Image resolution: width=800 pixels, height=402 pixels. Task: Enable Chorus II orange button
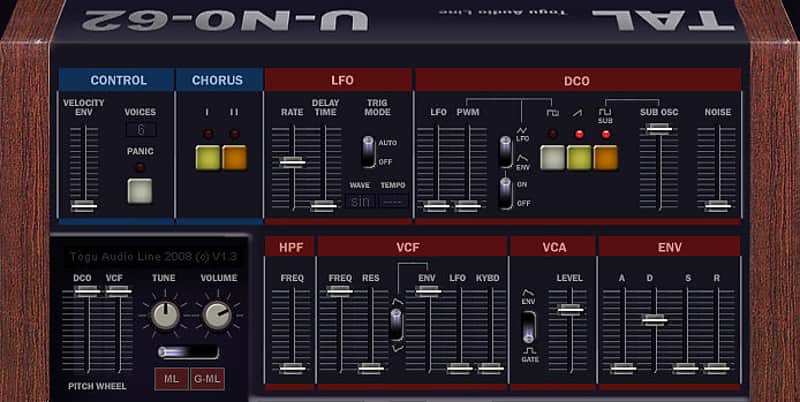[x=235, y=158]
